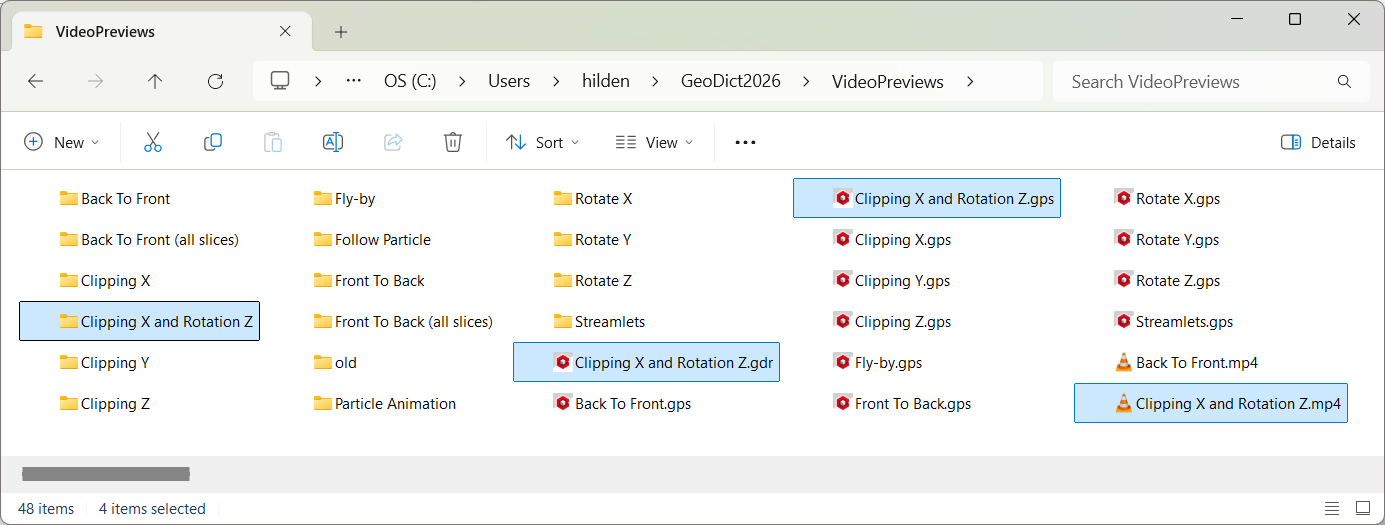Select the Clipping Y folder
1385x525 pixels.
point(105,362)
